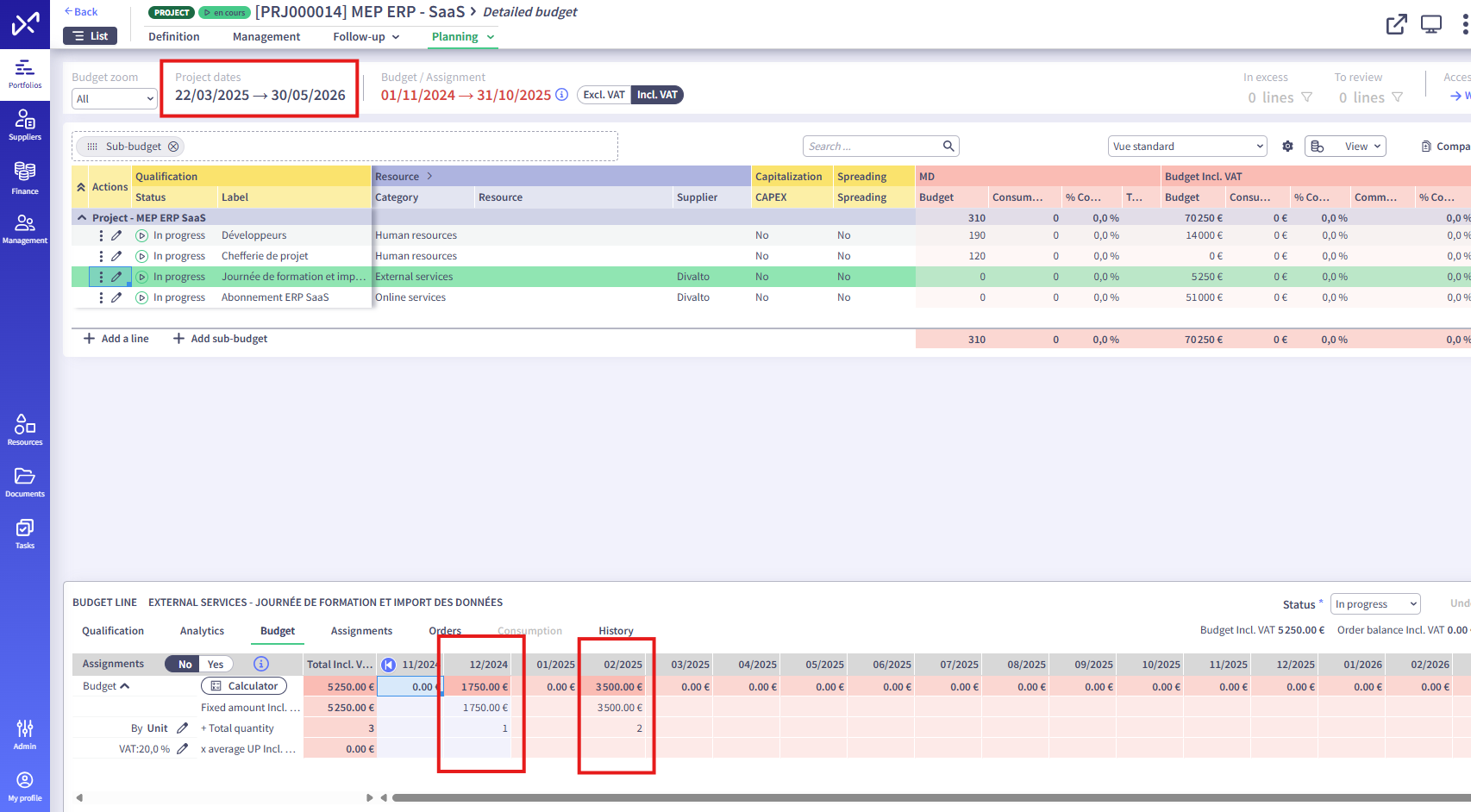The height and width of the screenshot is (812, 1471).
Task: Go to the previous period with timeline arrow
Action: (x=388, y=665)
